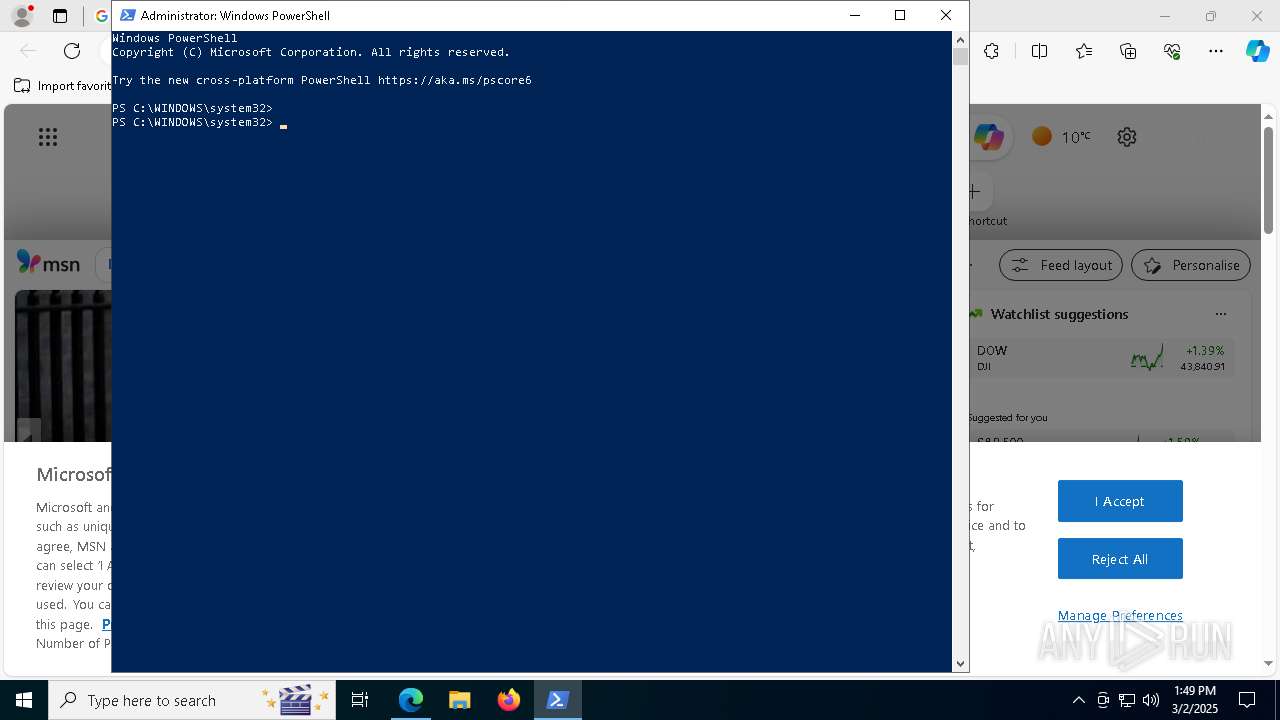
Task: Open Import favorites bookmark in Edge
Action: tap(62, 86)
